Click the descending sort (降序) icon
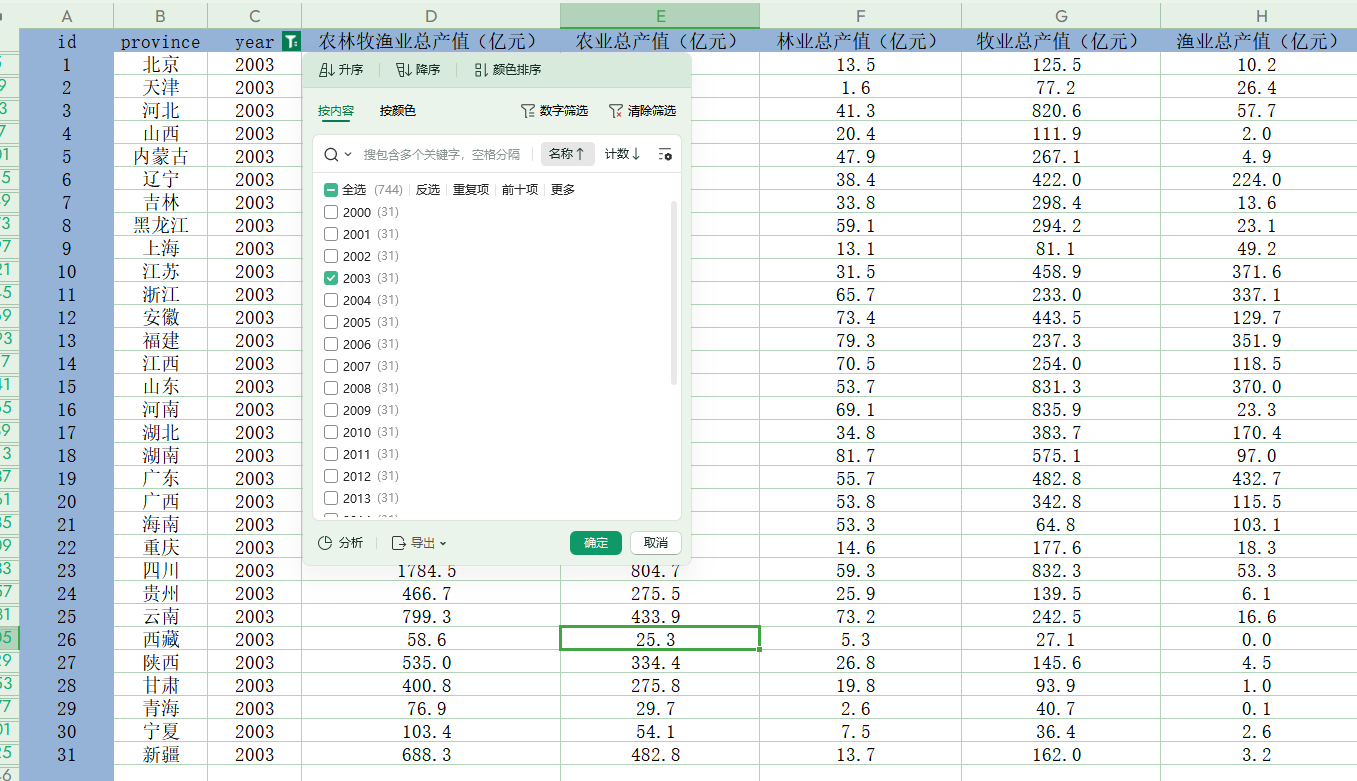 pos(403,70)
